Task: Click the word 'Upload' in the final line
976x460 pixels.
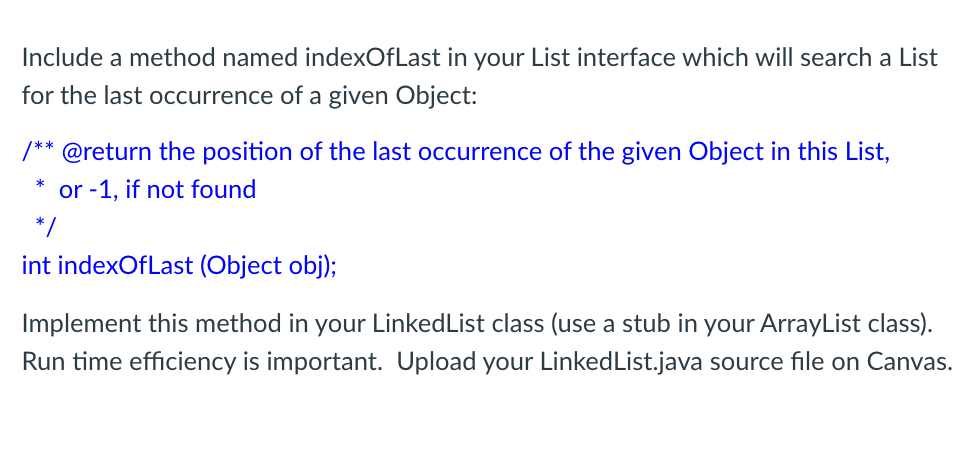Action: pyautogui.click(x=435, y=362)
